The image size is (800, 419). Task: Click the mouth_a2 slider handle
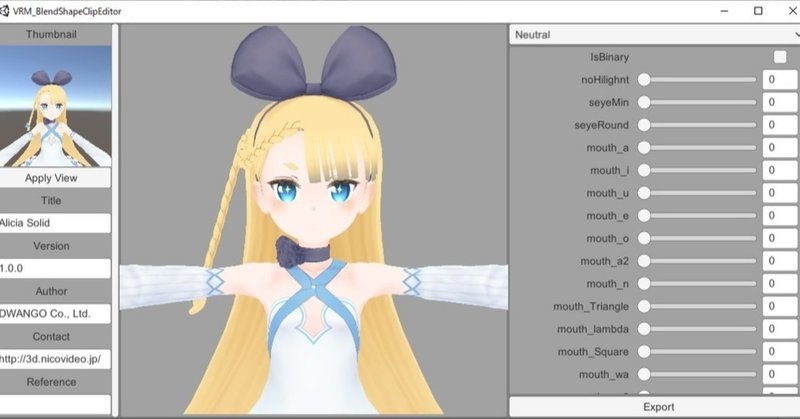[x=644, y=261]
